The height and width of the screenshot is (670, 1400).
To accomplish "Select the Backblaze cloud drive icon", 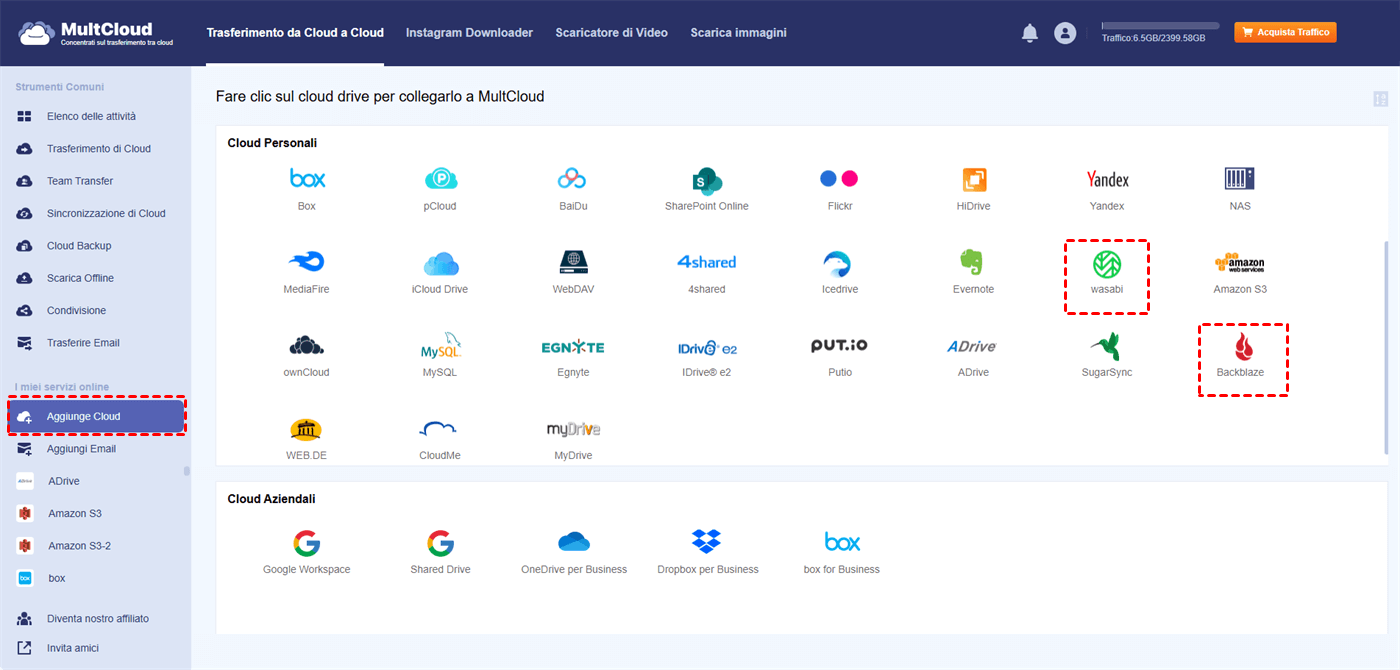I will [x=1242, y=348].
